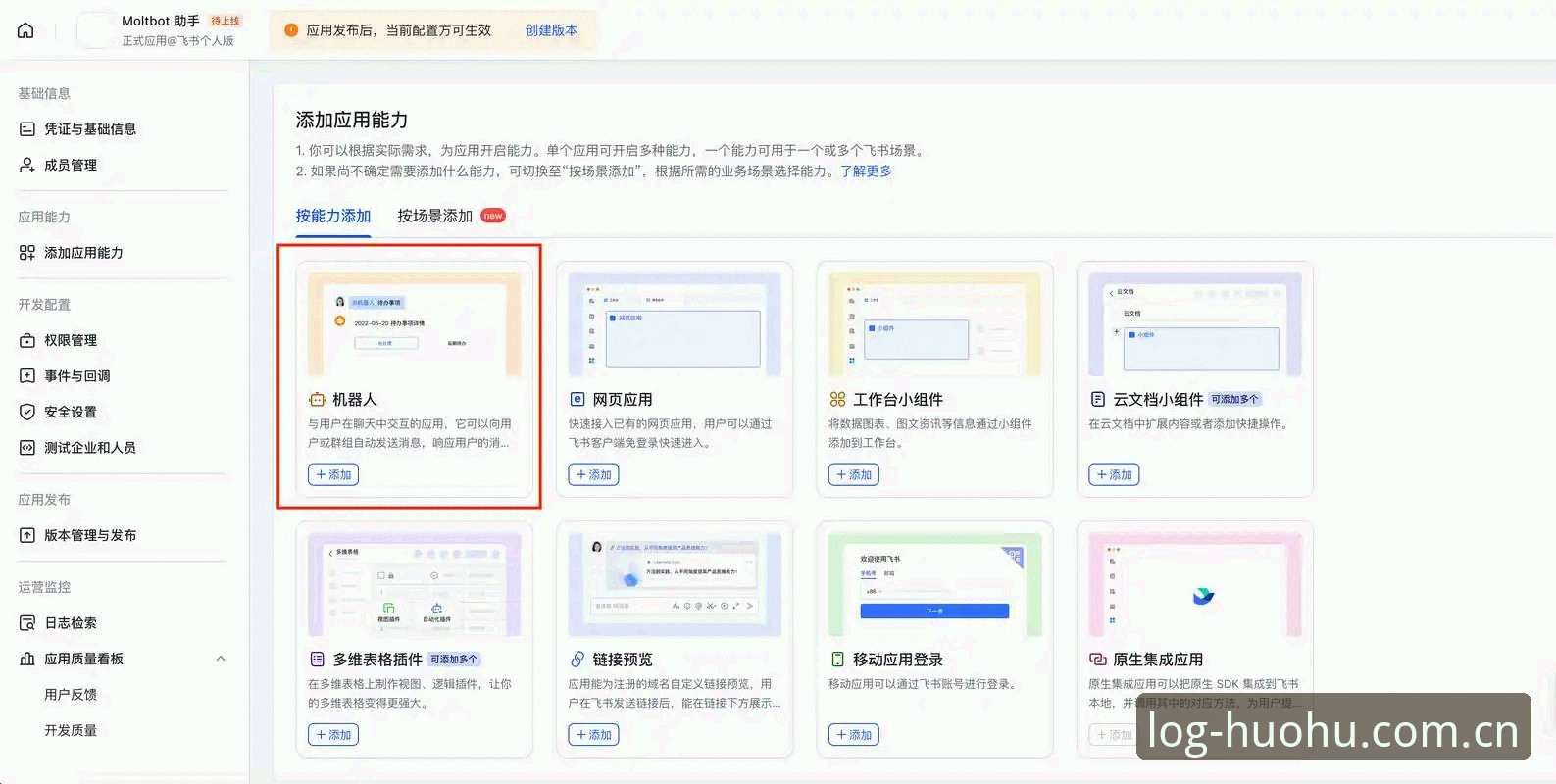The height and width of the screenshot is (784, 1556).
Task: Switch to 按场景添加 tab
Action: click(435, 216)
